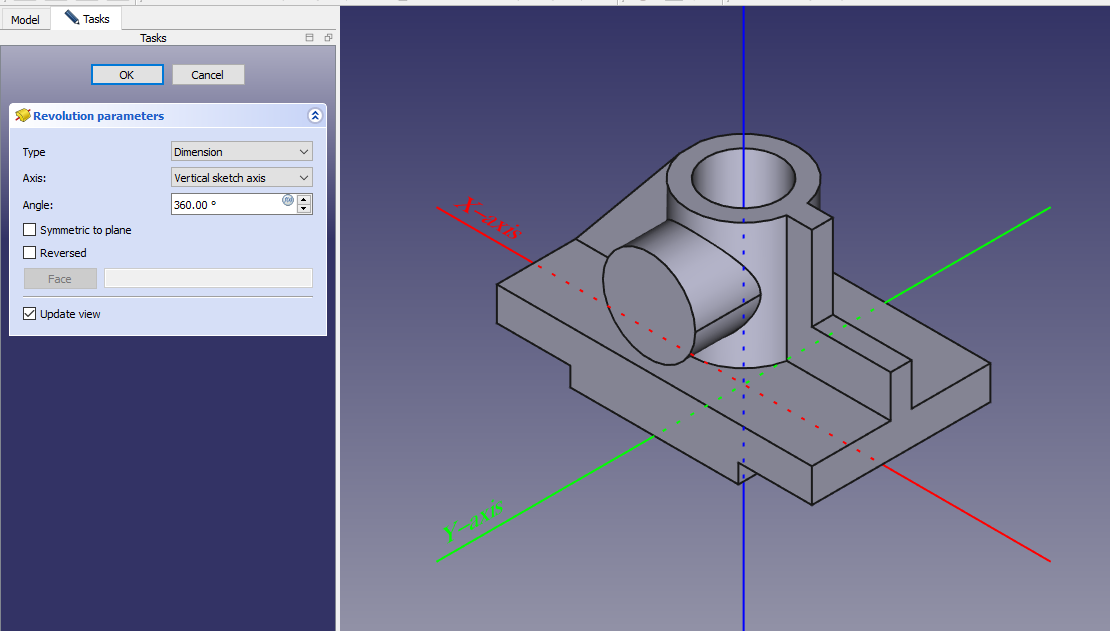
Task: Click inside the Angle value field
Action: (225, 204)
